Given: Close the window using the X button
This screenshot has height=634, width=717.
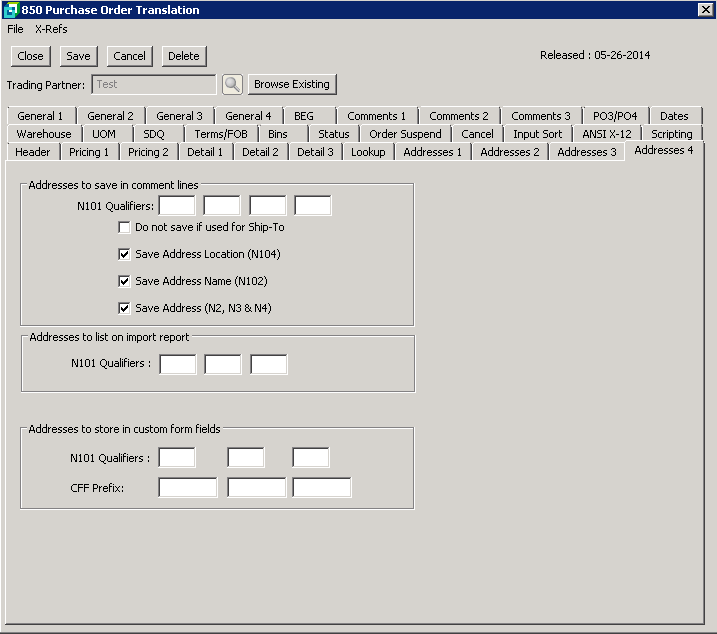Looking at the screenshot, I should coord(704,10).
